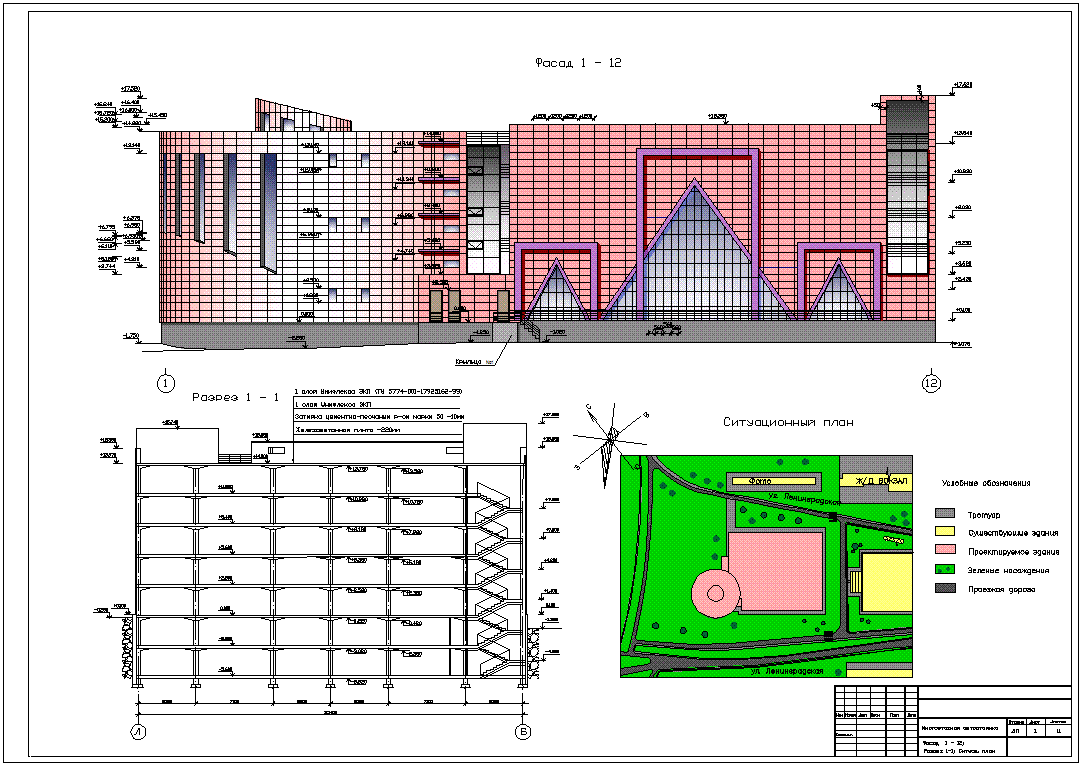Click the circular pink rotunda on site plan

tap(716, 592)
